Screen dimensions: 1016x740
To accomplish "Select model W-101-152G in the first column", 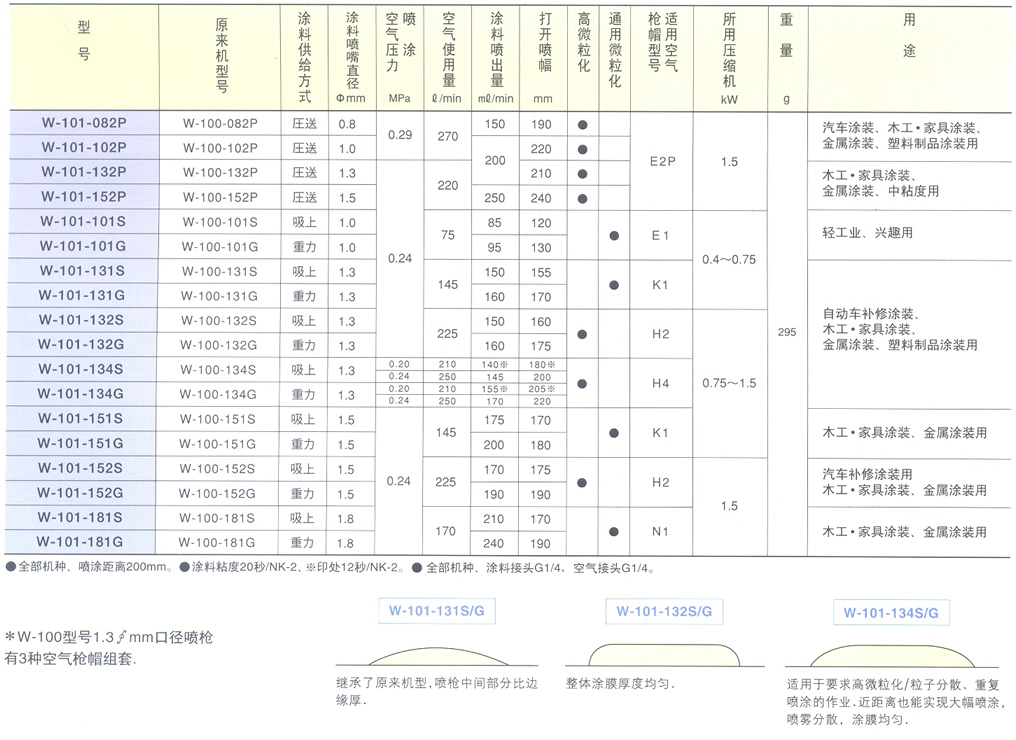I will point(80,492).
